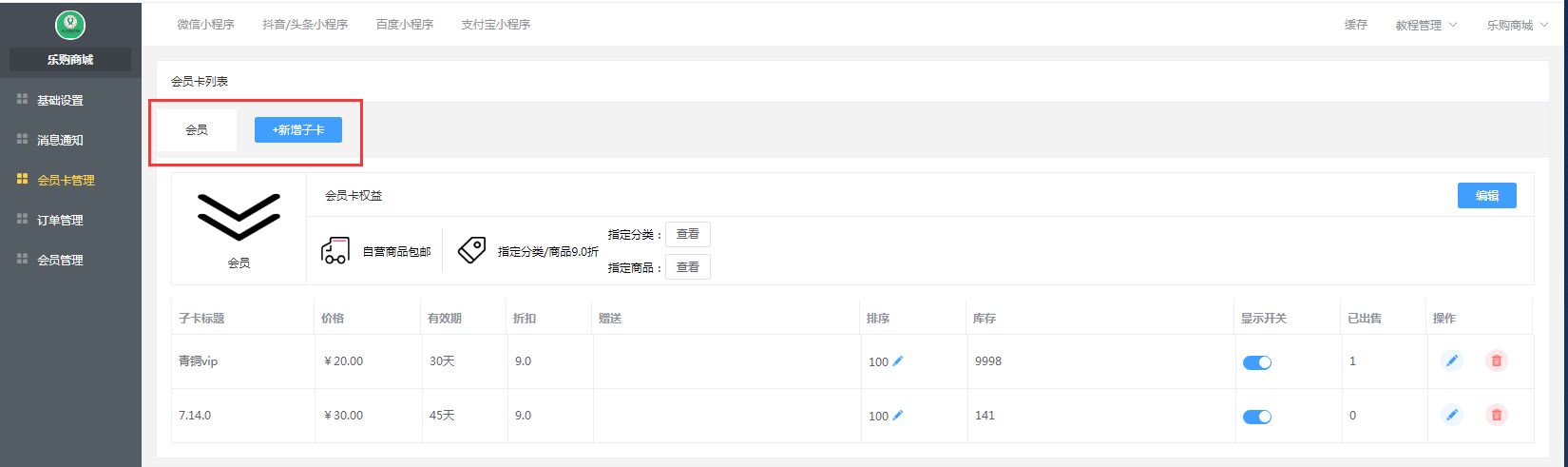Viewport: 1568px width, 467px height.
Task: Expand the 教程管理 dropdown
Action: 1426,26
